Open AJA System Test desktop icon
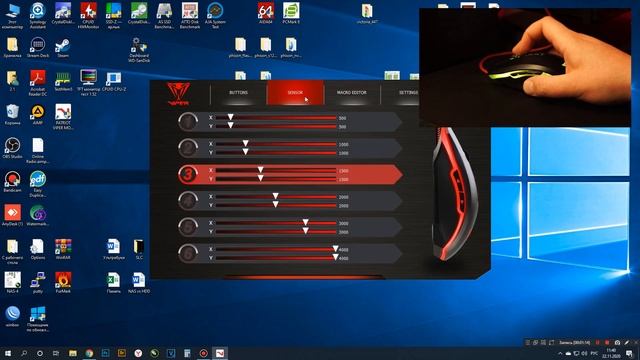The width and height of the screenshot is (640, 360). pyautogui.click(x=215, y=16)
